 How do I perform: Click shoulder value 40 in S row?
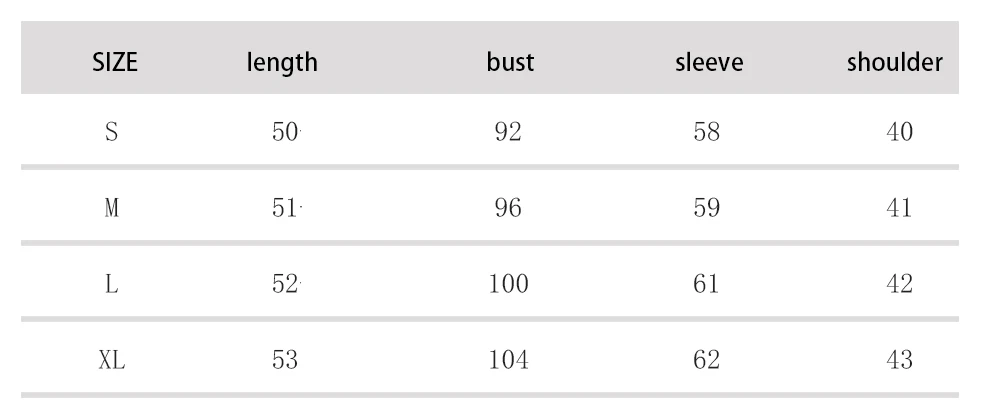click(x=899, y=132)
